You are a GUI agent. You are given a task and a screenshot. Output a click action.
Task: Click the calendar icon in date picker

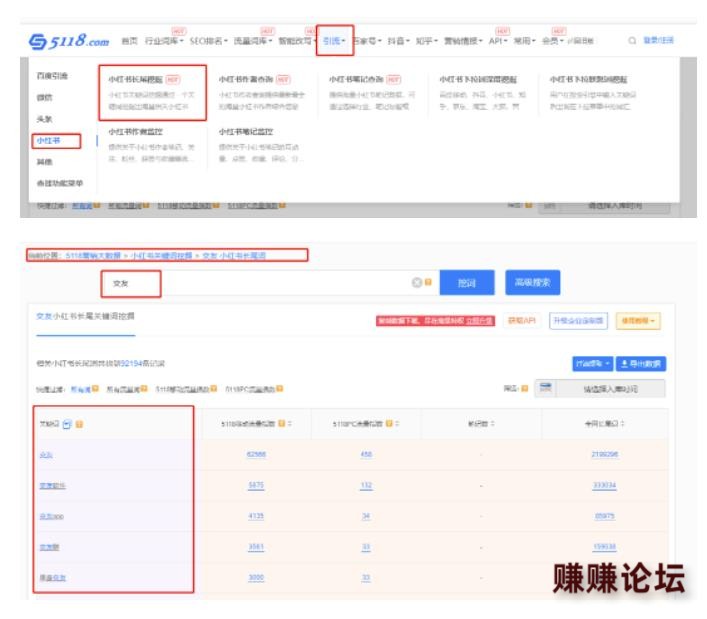(546, 388)
